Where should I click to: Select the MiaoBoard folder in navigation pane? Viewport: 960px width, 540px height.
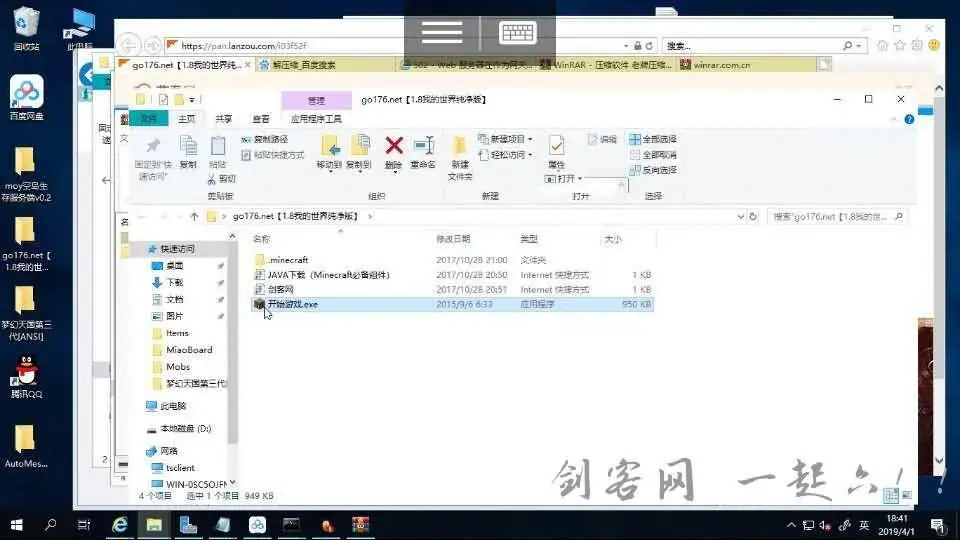(189, 350)
